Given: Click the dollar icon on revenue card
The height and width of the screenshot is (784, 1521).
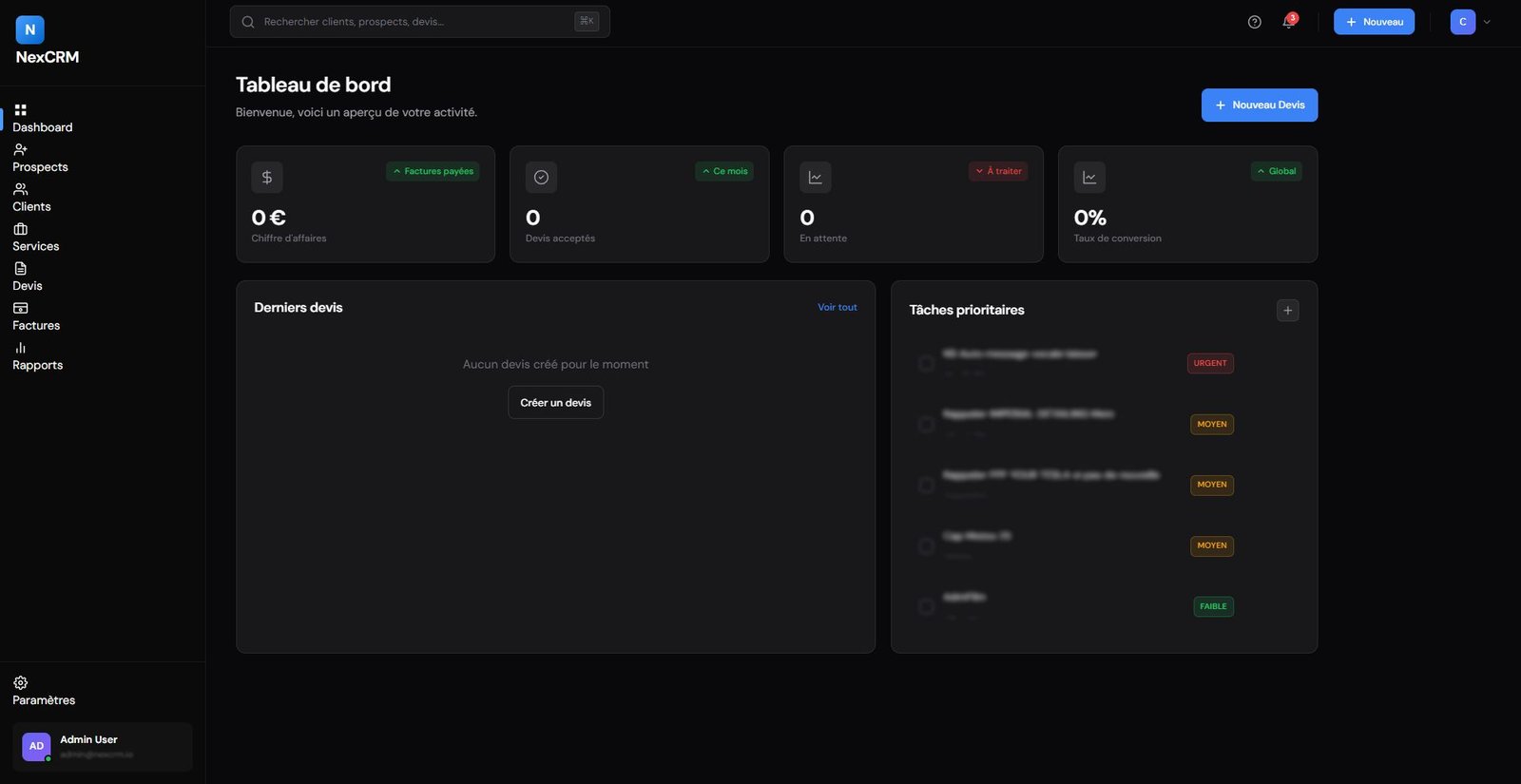Looking at the screenshot, I should pyautogui.click(x=267, y=178).
